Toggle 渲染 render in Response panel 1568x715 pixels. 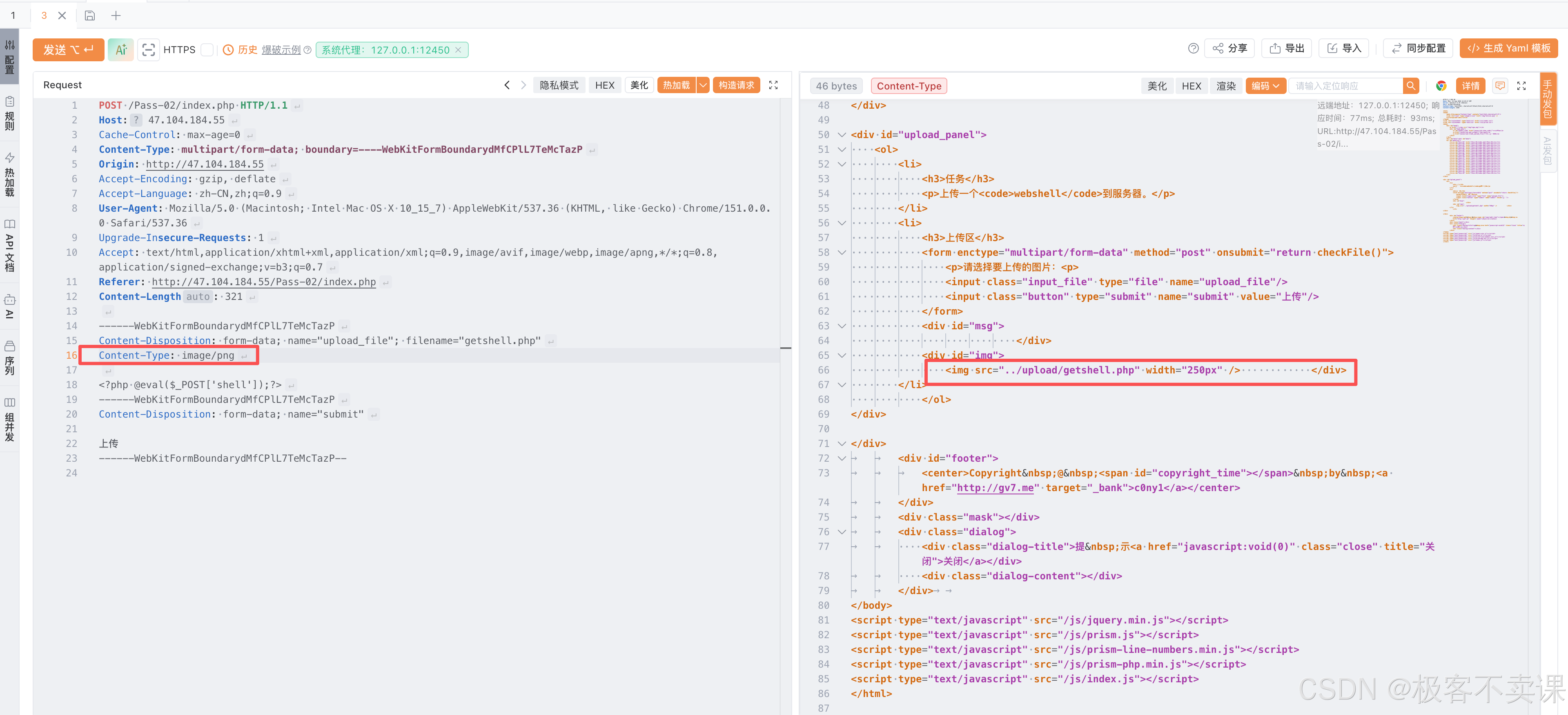tap(1226, 86)
